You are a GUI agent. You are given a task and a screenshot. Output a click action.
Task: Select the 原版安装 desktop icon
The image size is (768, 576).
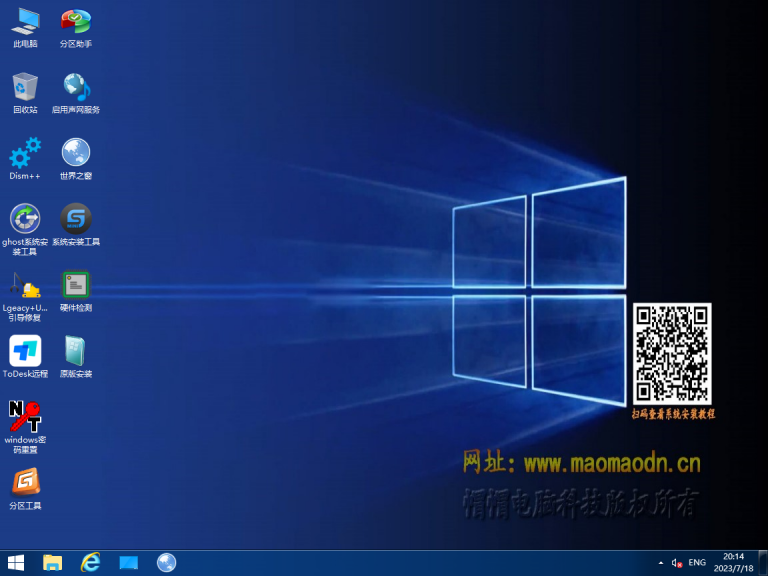coord(76,357)
